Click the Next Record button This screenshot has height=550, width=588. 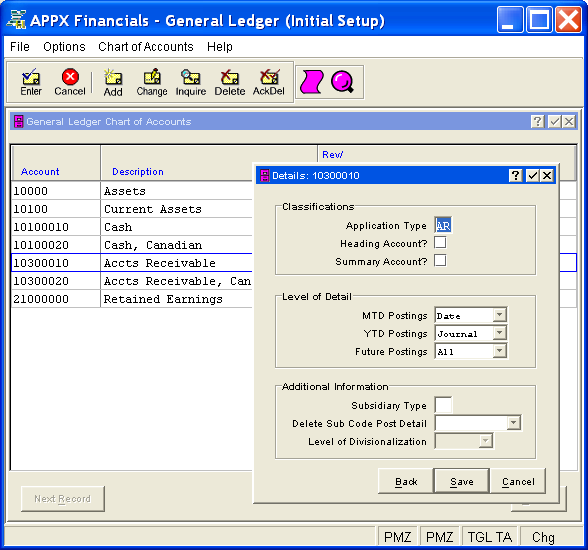pyautogui.click(x=63, y=499)
